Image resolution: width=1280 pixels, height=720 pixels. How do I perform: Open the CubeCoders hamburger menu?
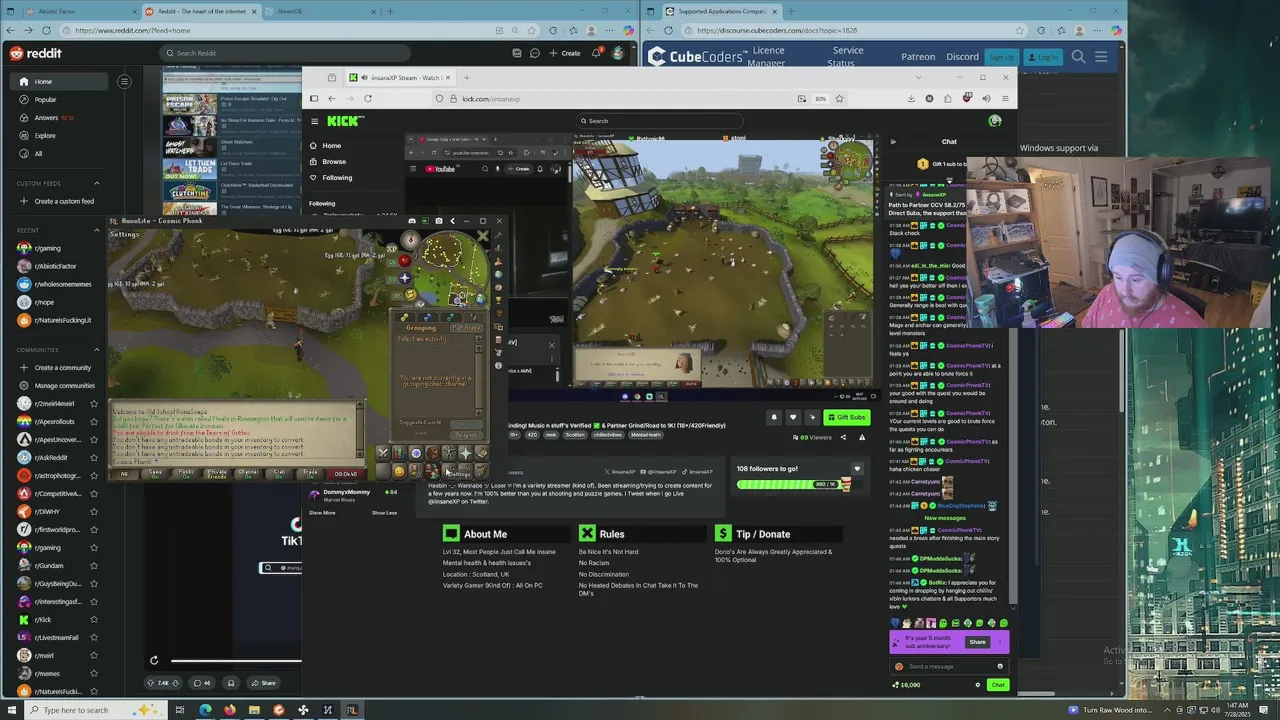tap(1101, 57)
